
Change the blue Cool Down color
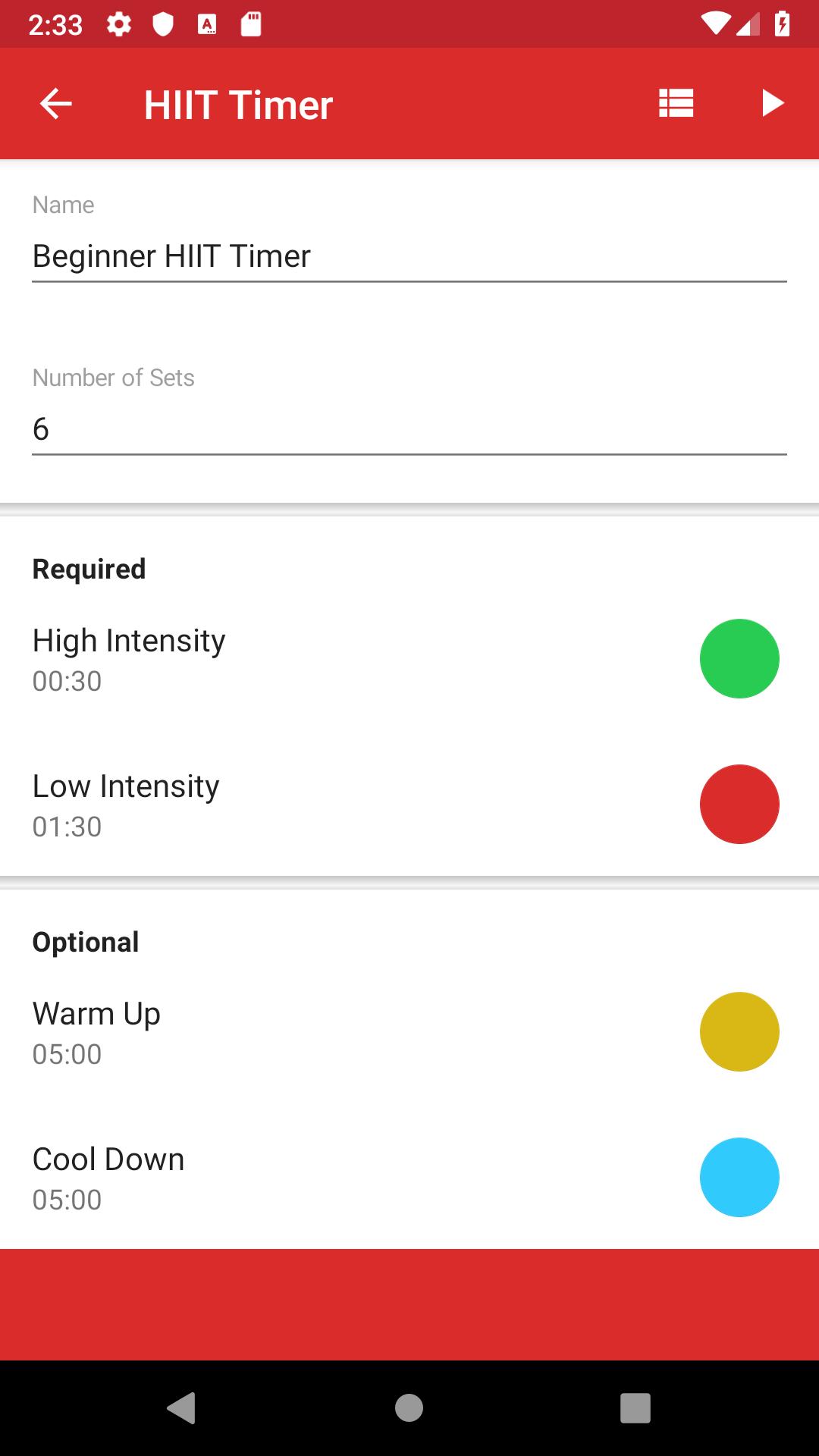[739, 1177]
